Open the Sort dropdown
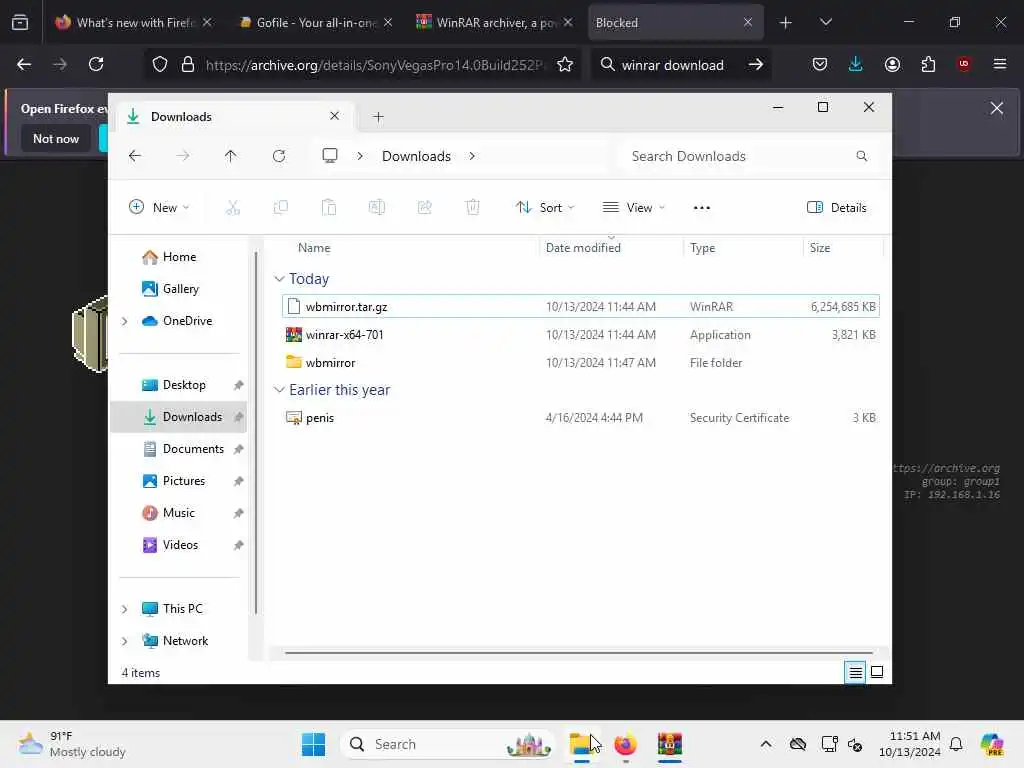Image resolution: width=1024 pixels, height=768 pixels. [545, 208]
